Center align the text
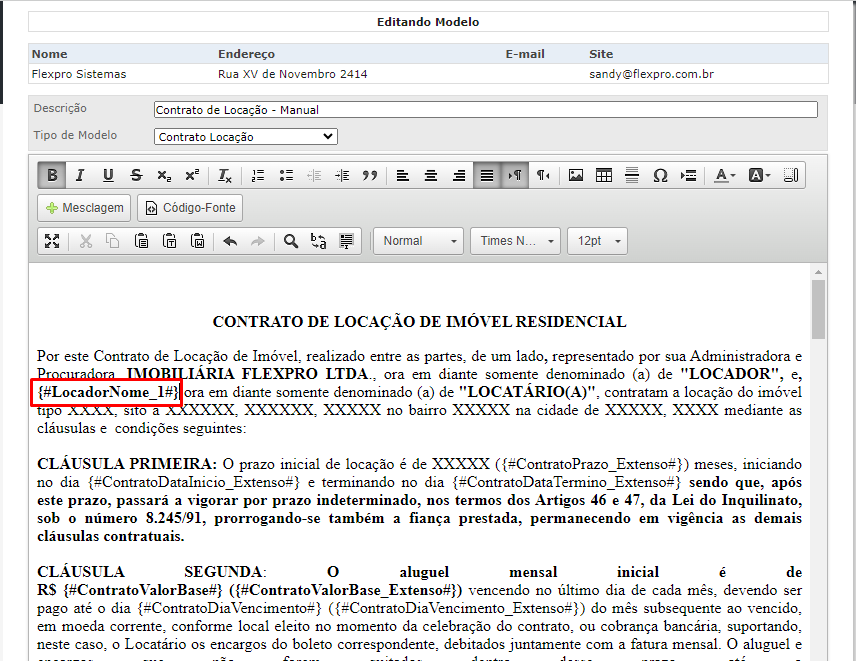 [431, 175]
